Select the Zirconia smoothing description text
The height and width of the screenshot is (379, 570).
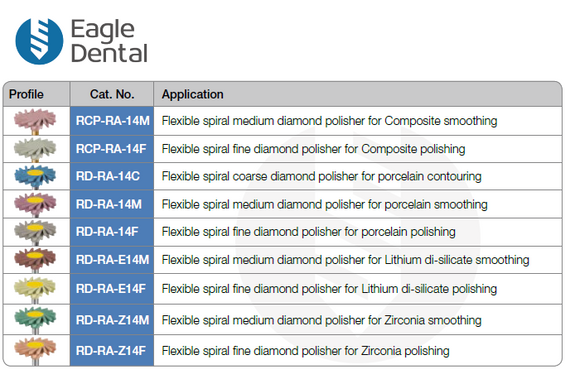321,320
